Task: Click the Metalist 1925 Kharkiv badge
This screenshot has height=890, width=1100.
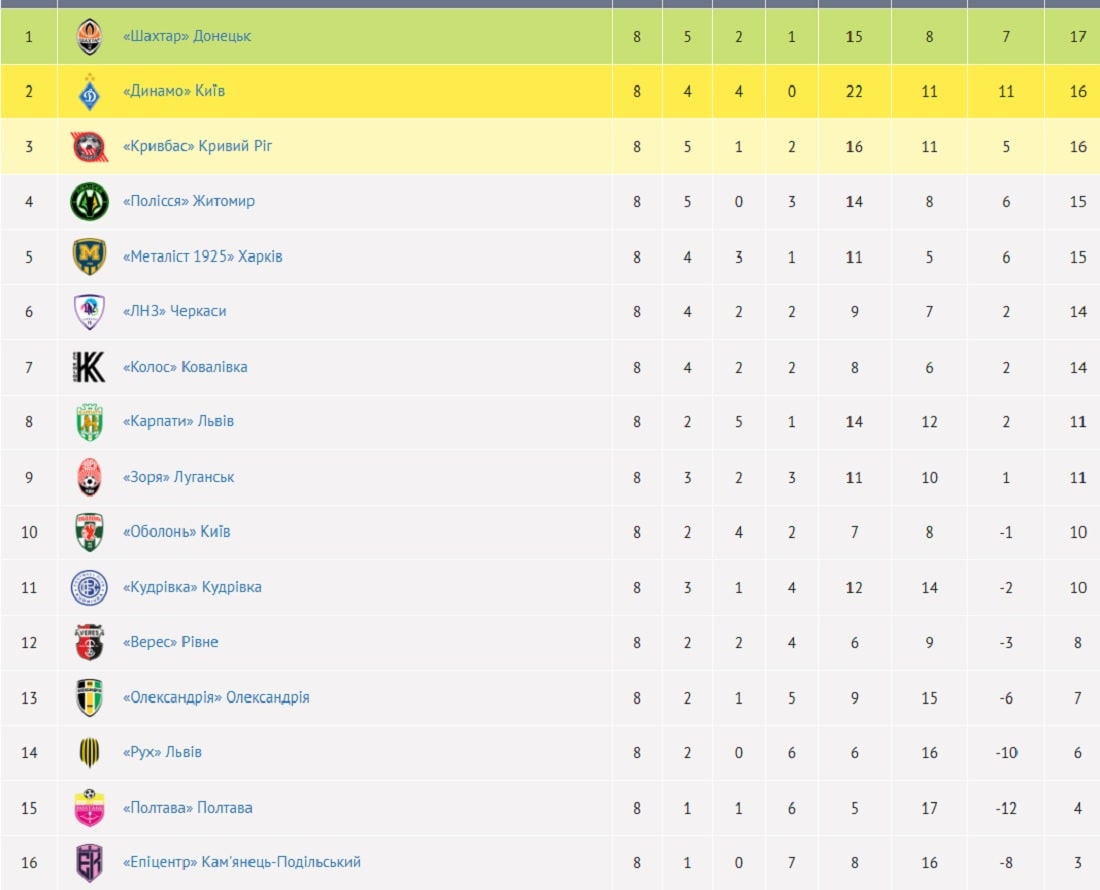Action: (x=89, y=257)
